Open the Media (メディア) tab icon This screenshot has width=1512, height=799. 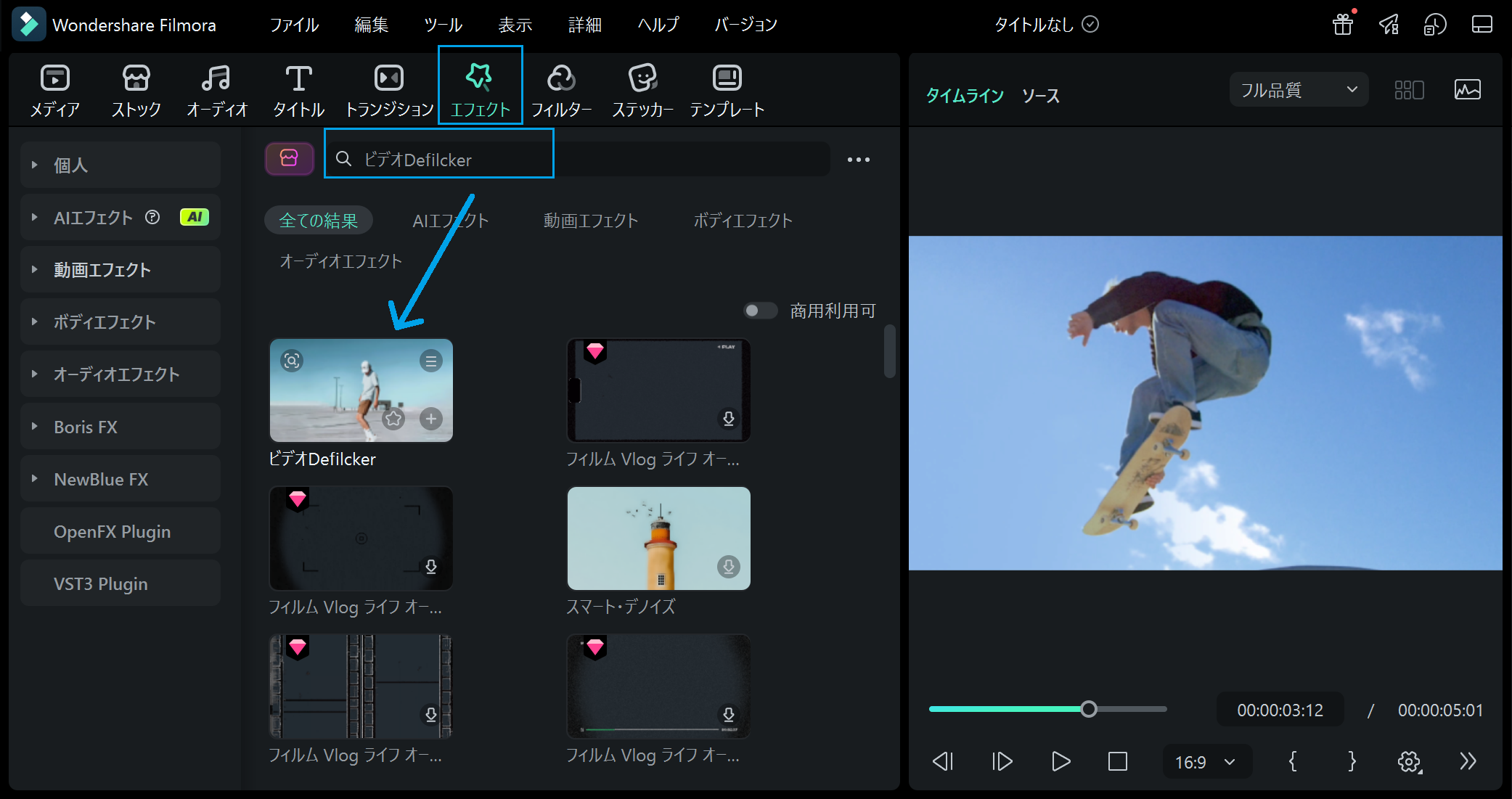click(55, 78)
